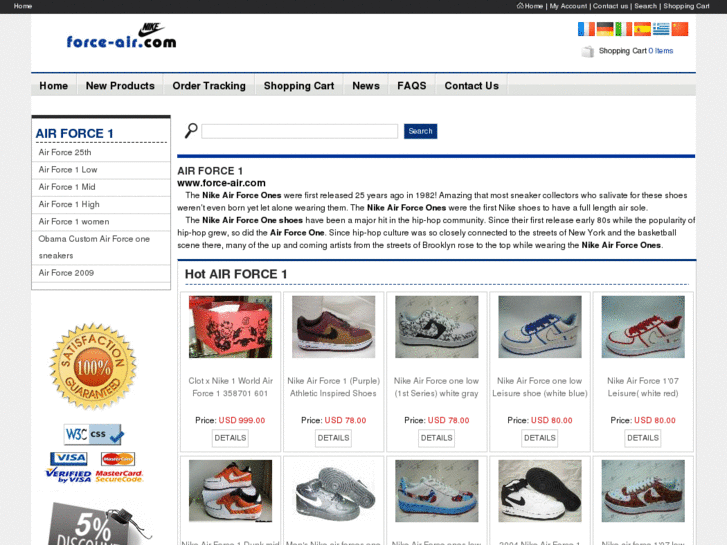The height and width of the screenshot is (545, 727).
Task: Select the French flag language icon
Action: [586, 29]
